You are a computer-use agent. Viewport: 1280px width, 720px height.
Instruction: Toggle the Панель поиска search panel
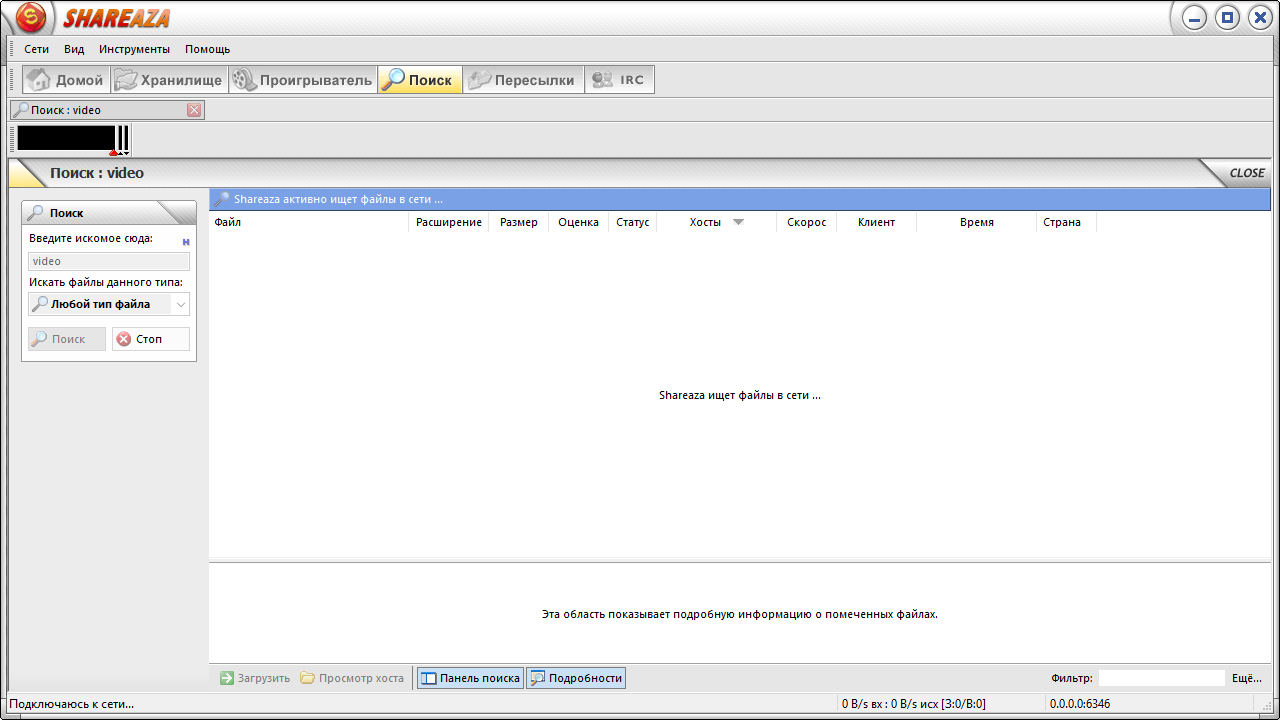(x=471, y=678)
